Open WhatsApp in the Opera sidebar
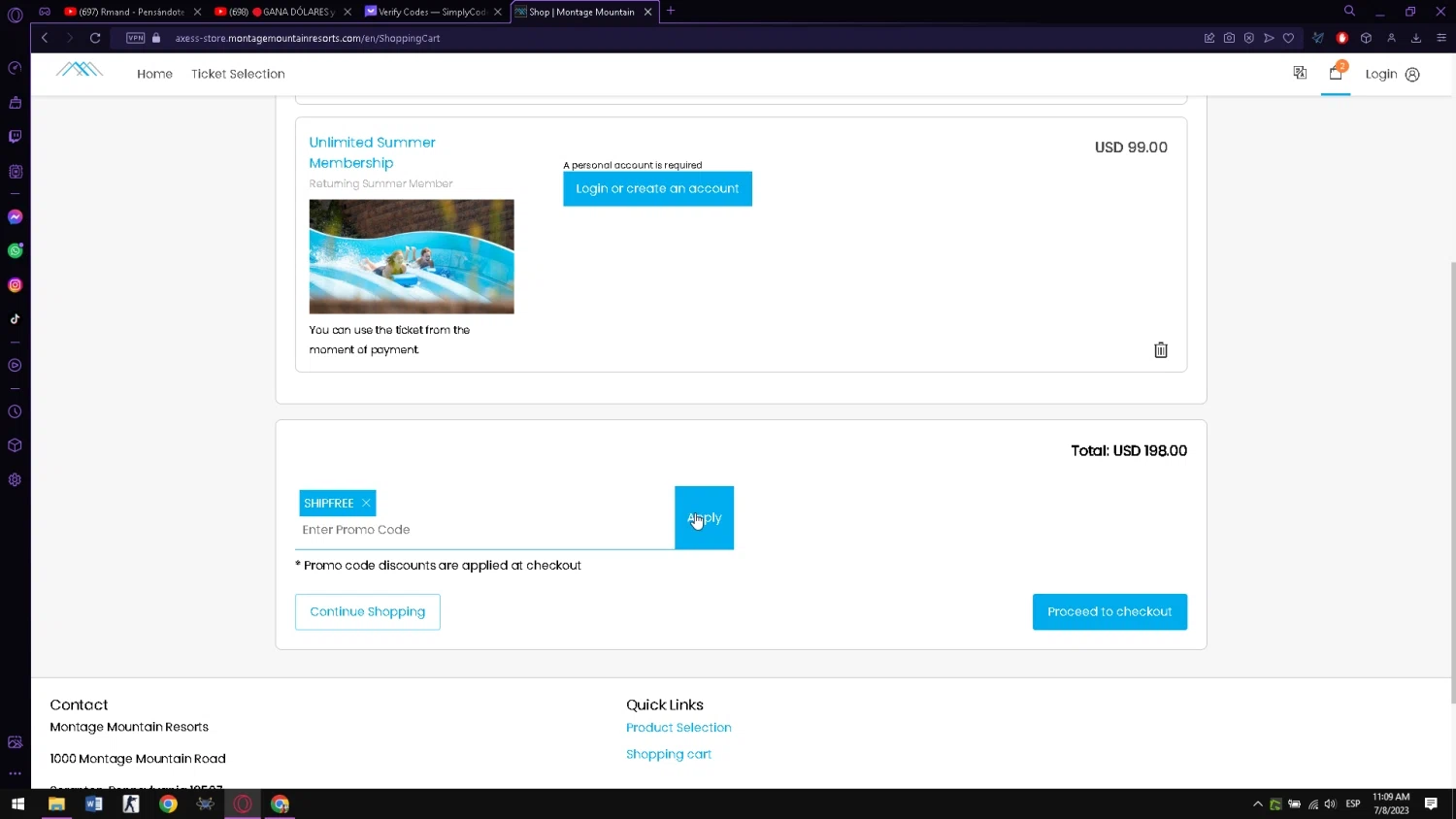This screenshot has height=819, width=1456. [x=15, y=251]
